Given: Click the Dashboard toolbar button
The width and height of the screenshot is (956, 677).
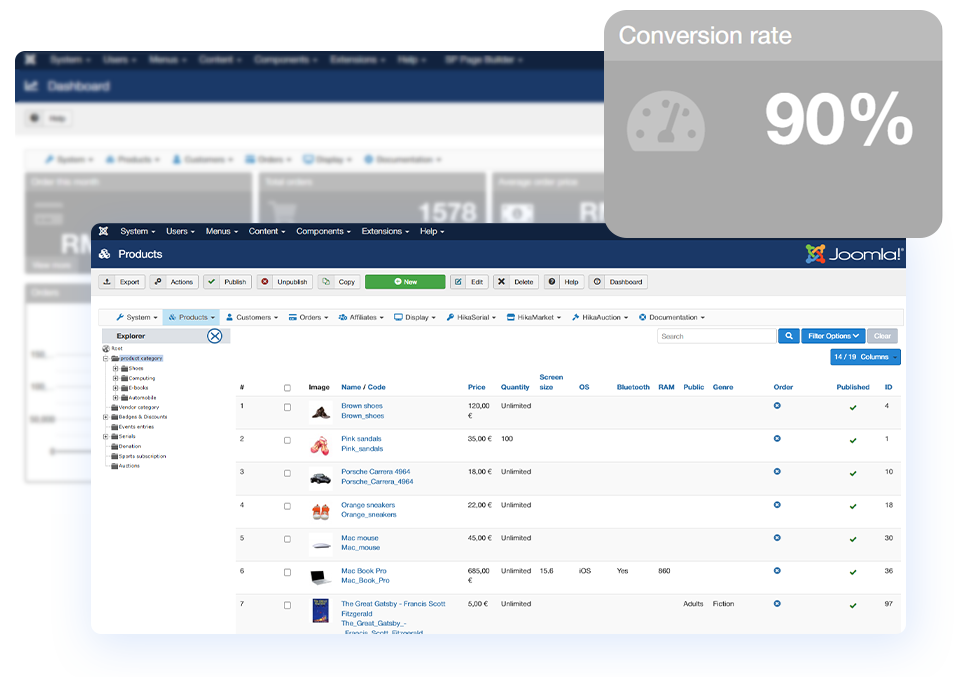Looking at the screenshot, I should point(618,282).
